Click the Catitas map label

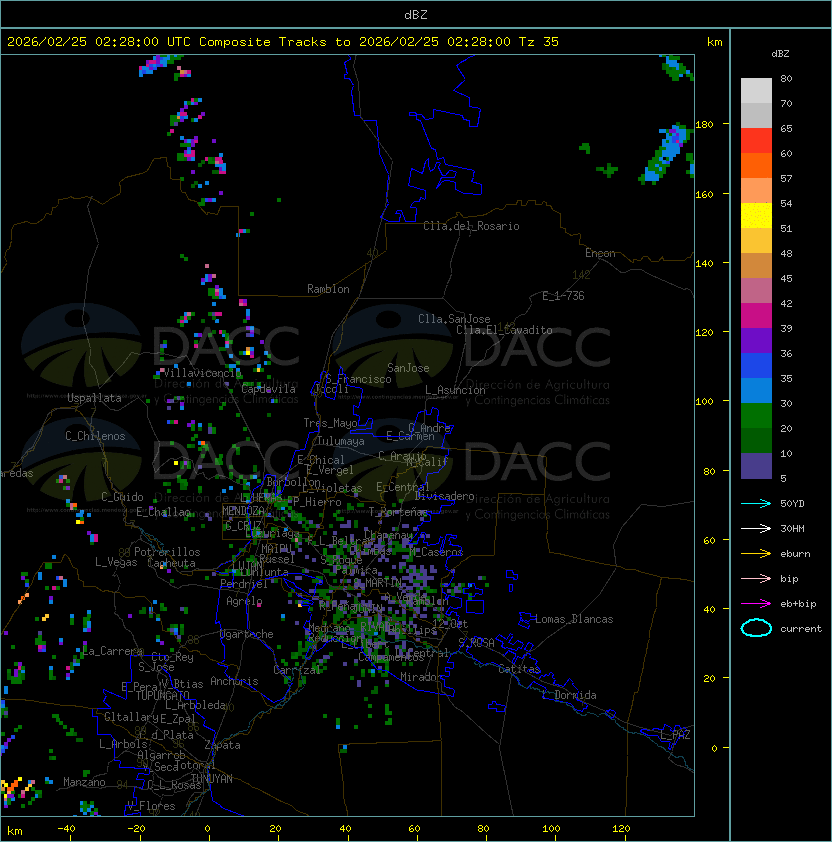(x=519, y=669)
